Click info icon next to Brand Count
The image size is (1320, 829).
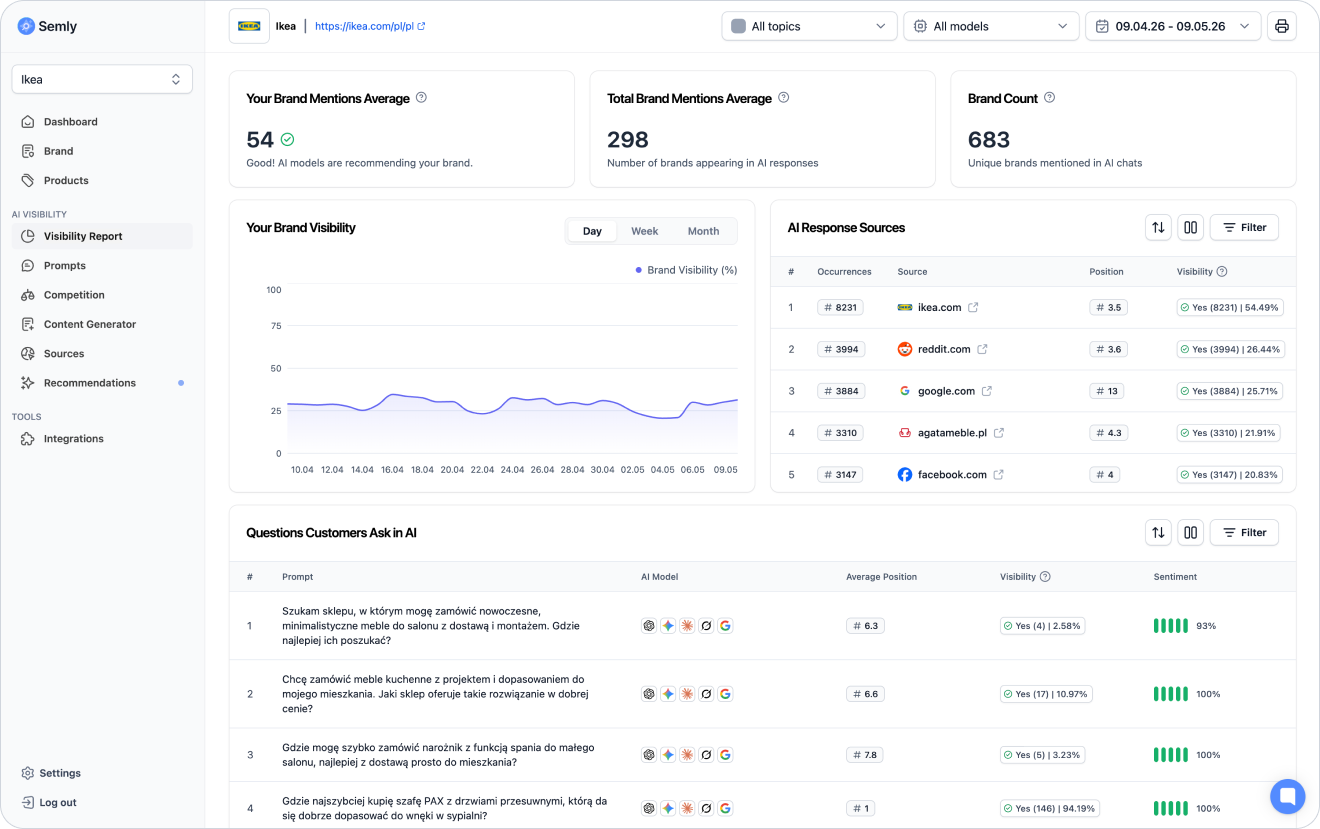(1049, 98)
